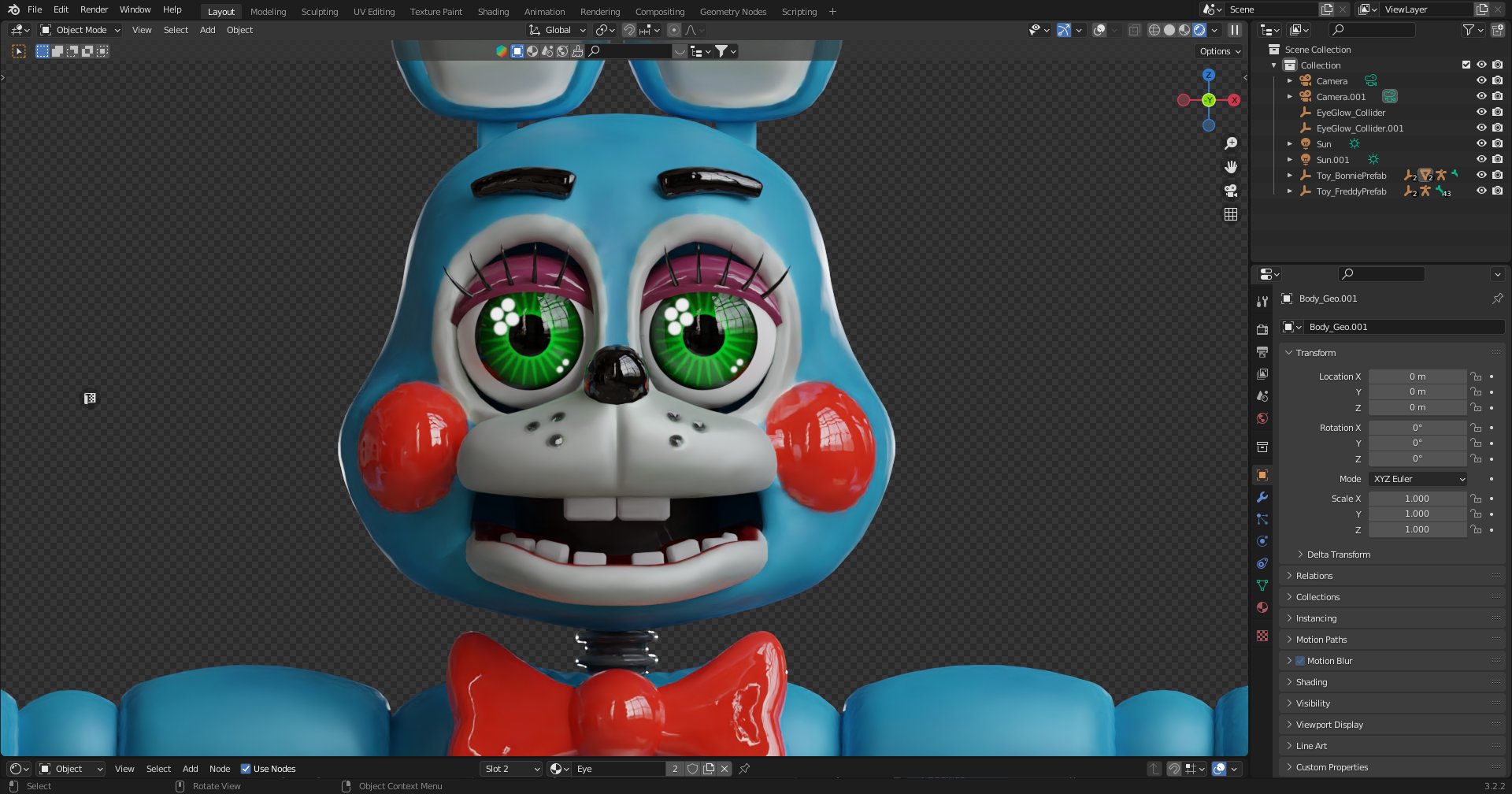The image size is (1512, 794).
Task: Open the Render properties tab
Action: tap(1262, 330)
